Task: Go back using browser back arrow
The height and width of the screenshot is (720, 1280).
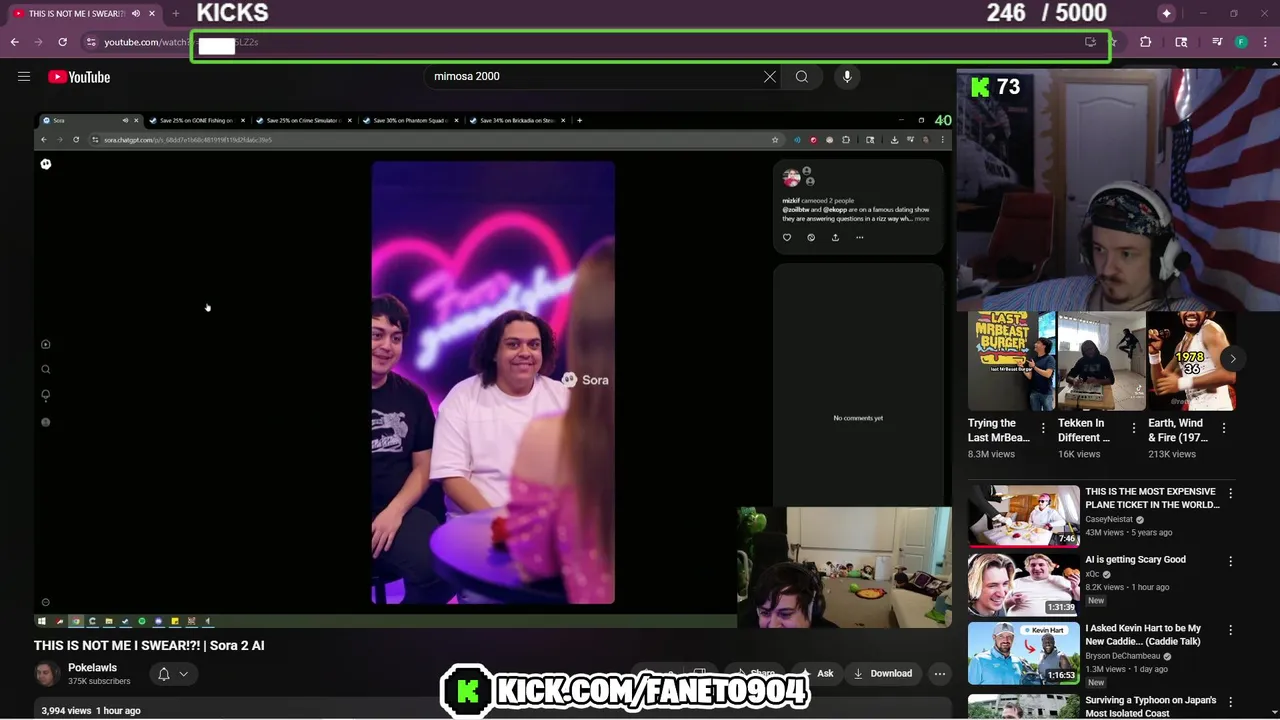Action: tap(14, 42)
